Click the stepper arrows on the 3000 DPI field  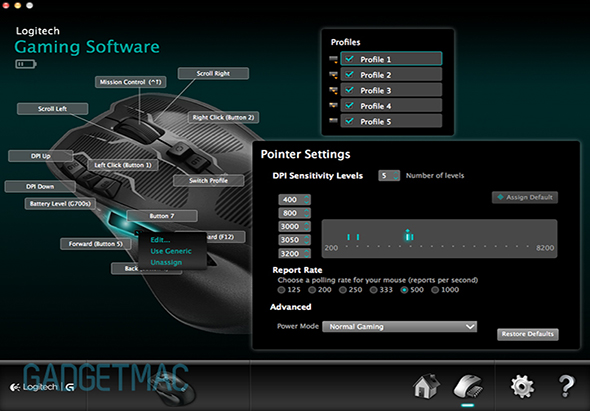pyautogui.click(x=307, y=226)
